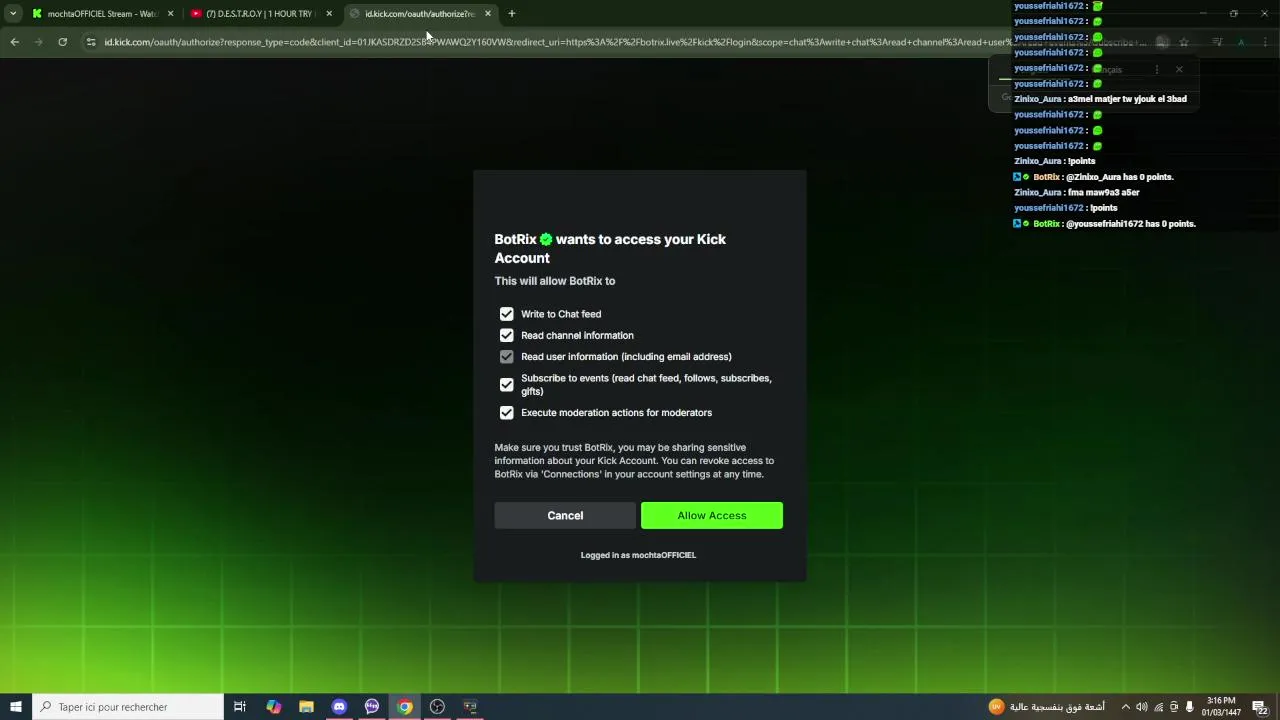The image size is (1280, 720).
Task: Uncheck Execute moderation actions for moderators
Action: 507,412
